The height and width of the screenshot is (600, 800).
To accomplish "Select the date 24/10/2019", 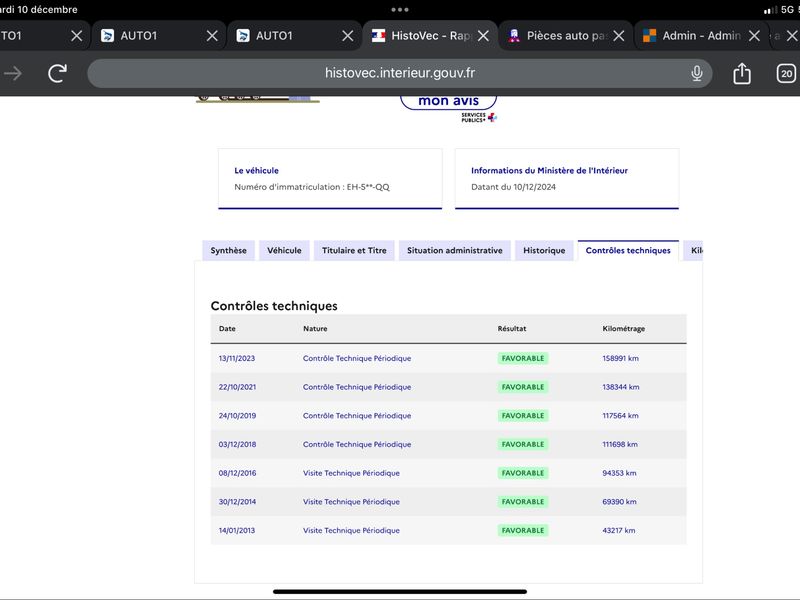I will 237,415.
